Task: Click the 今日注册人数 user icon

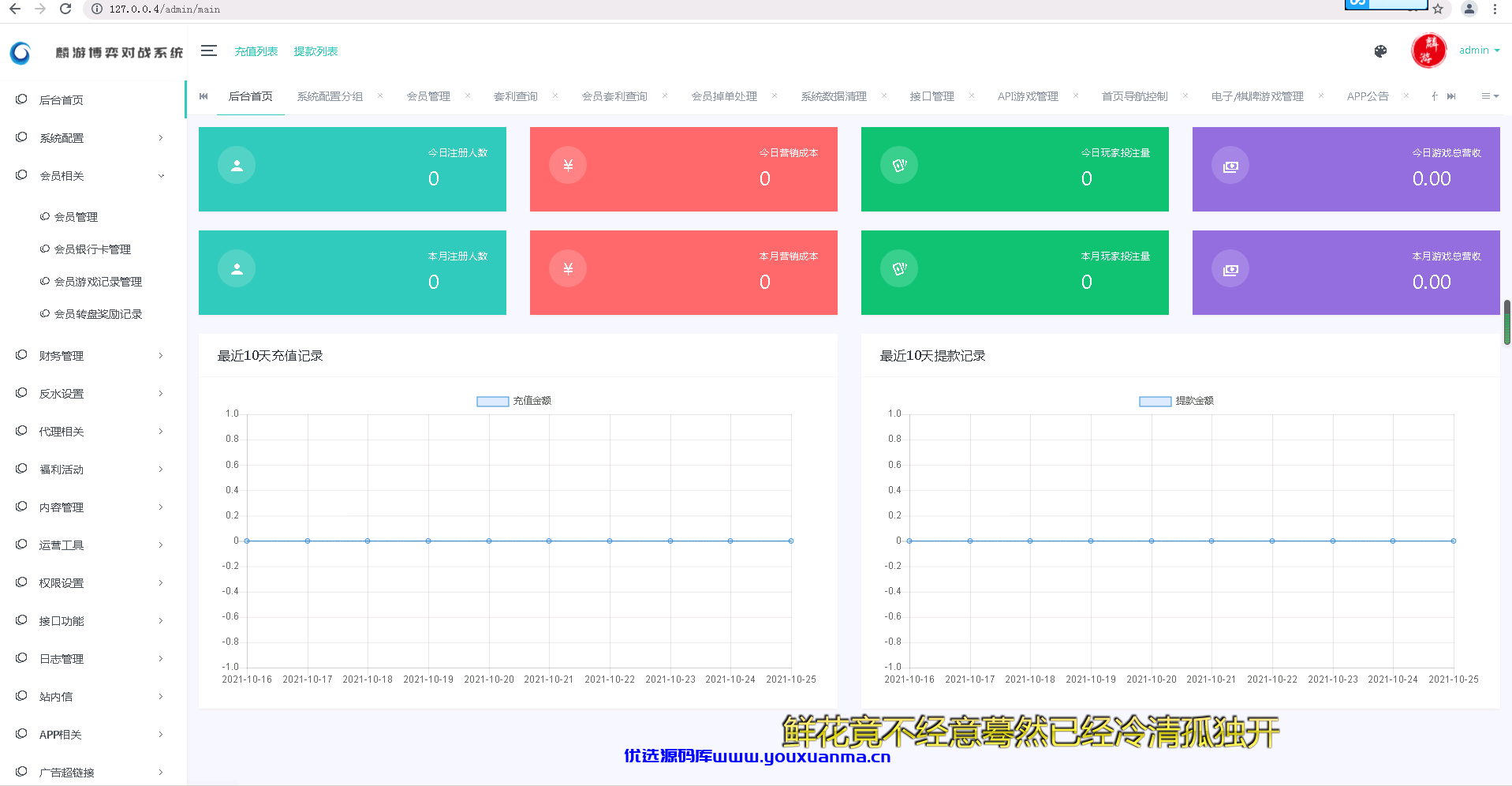Action: pyautogui.click(x=237, y=166)
